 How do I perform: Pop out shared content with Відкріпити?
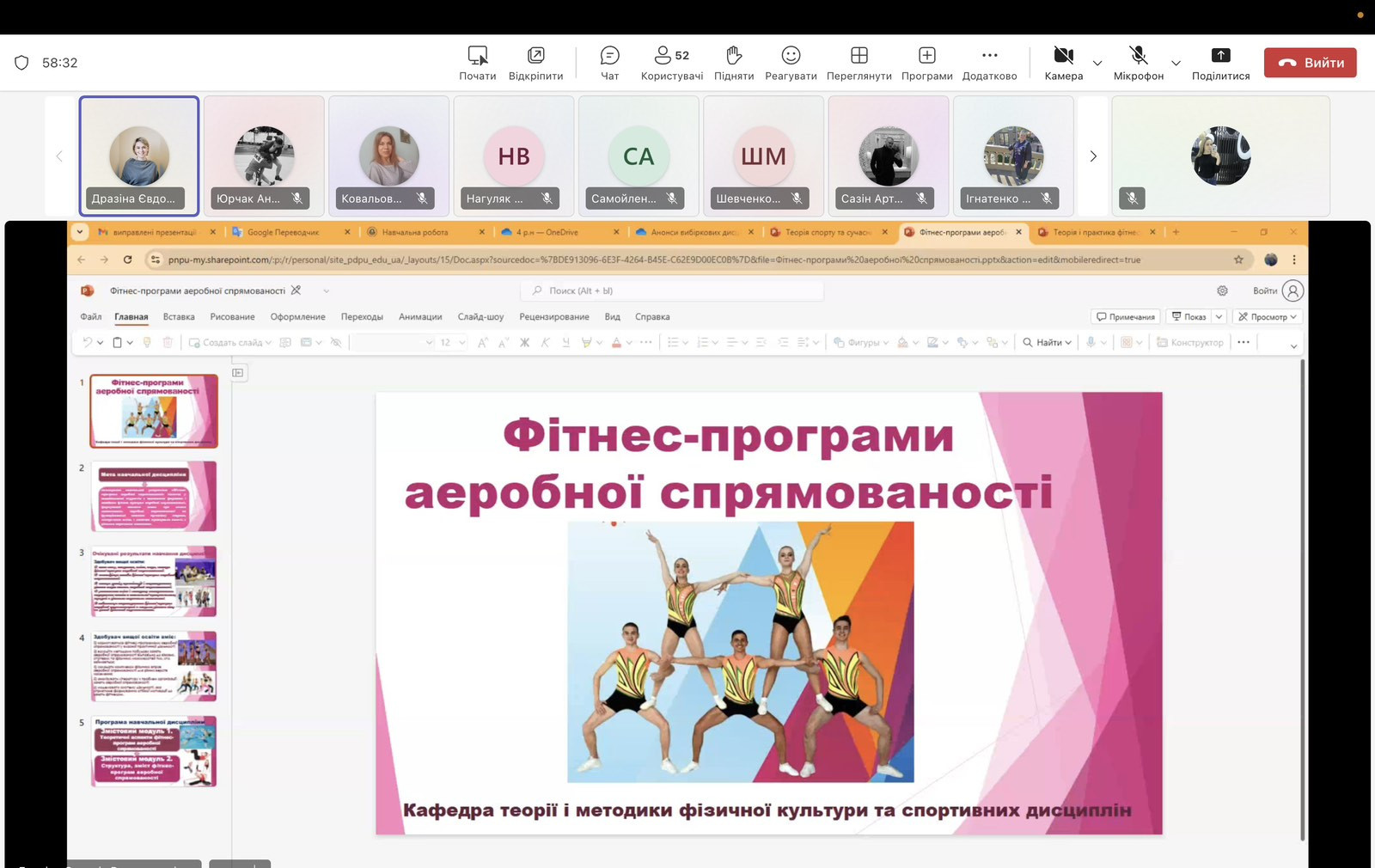[x=535, y=63]
